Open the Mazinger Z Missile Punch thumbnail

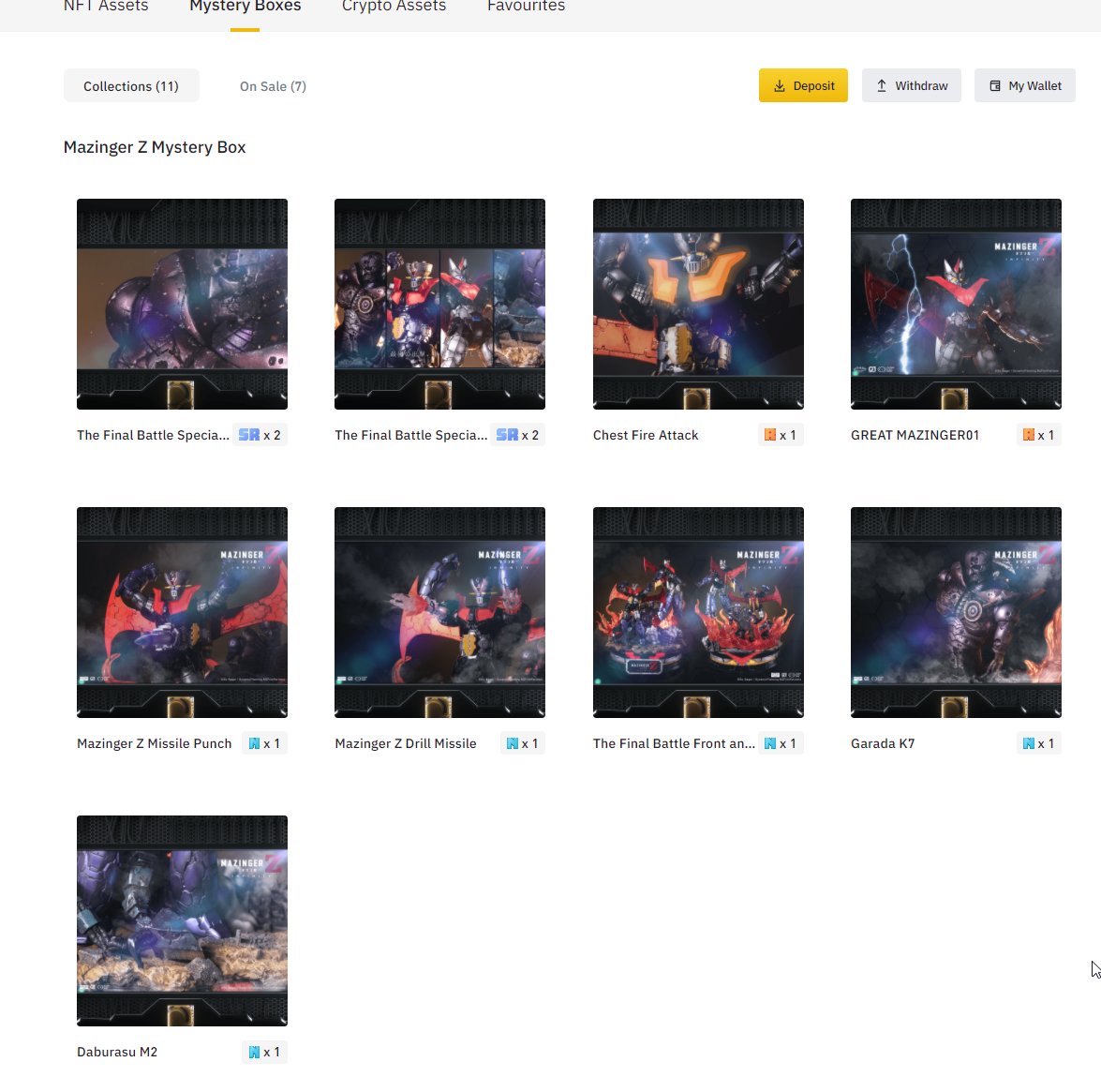pos(182,612)
